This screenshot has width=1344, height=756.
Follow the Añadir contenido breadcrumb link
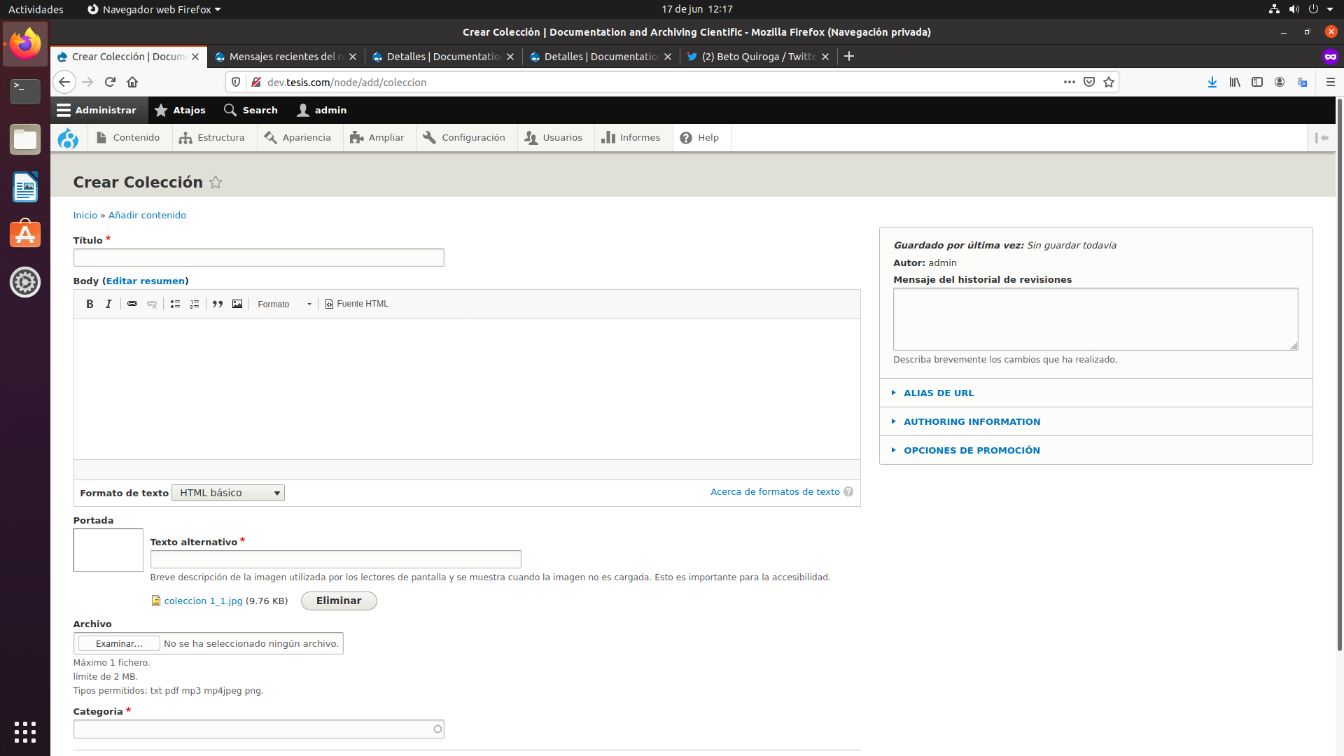(147, 215)
